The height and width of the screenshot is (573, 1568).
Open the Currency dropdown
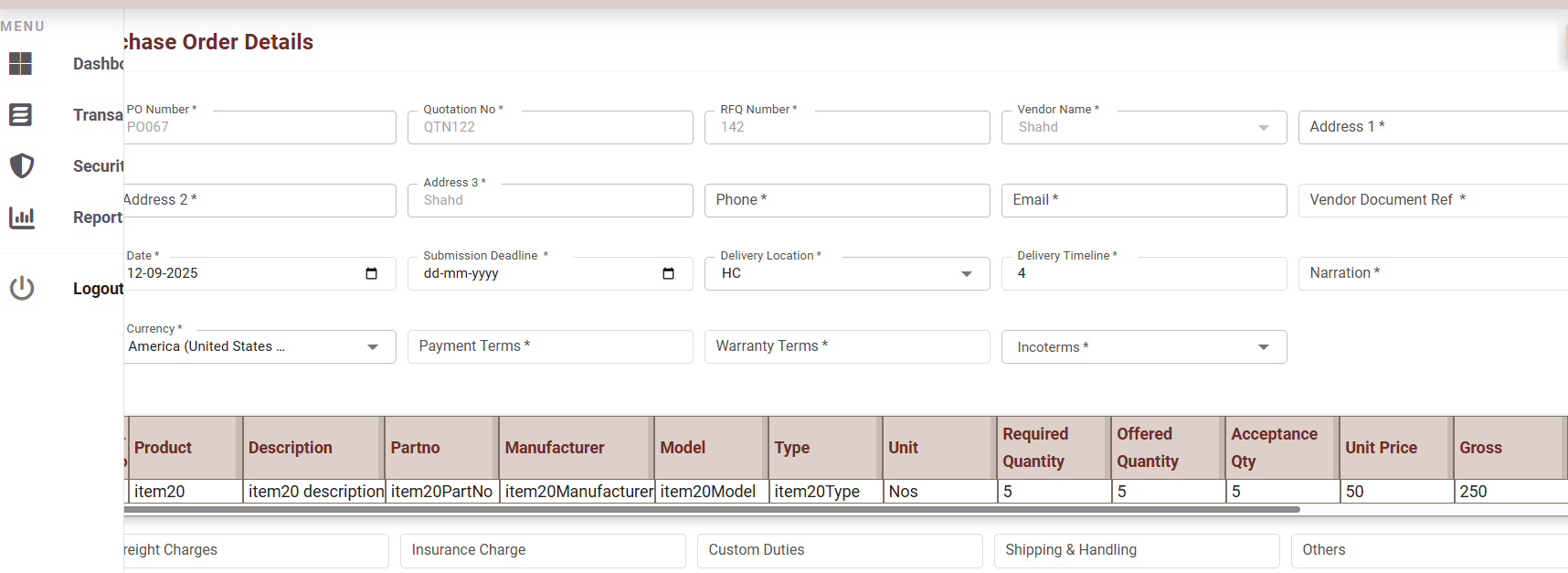pyautogui.click(x=372, y=347)
